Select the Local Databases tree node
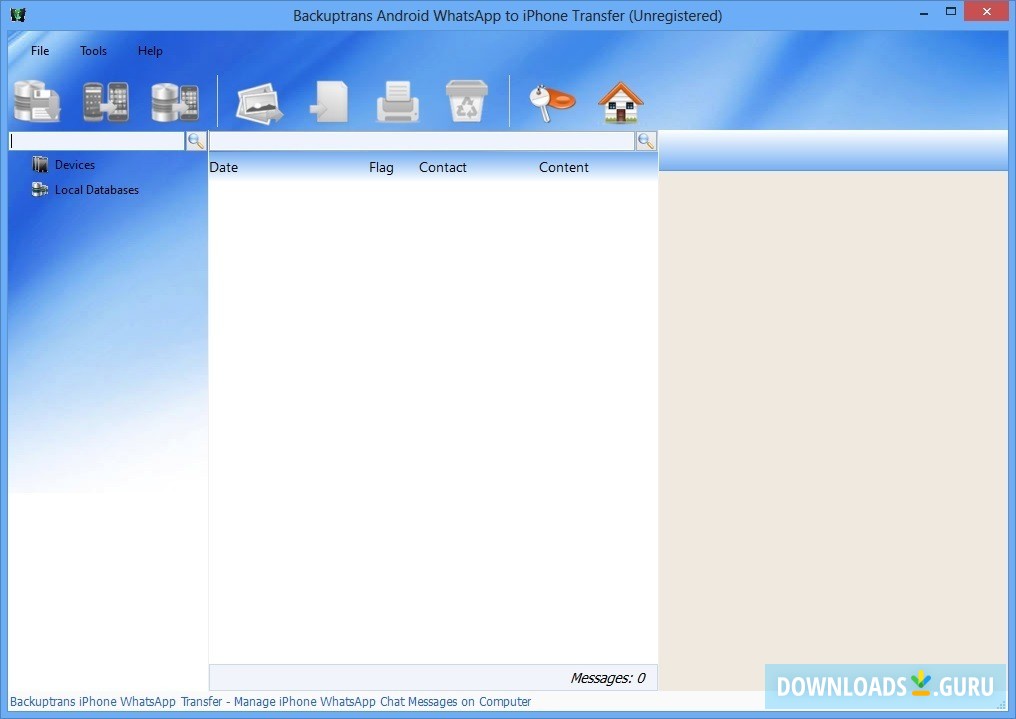The image size is (1016, 719). (x=97, y=190)
